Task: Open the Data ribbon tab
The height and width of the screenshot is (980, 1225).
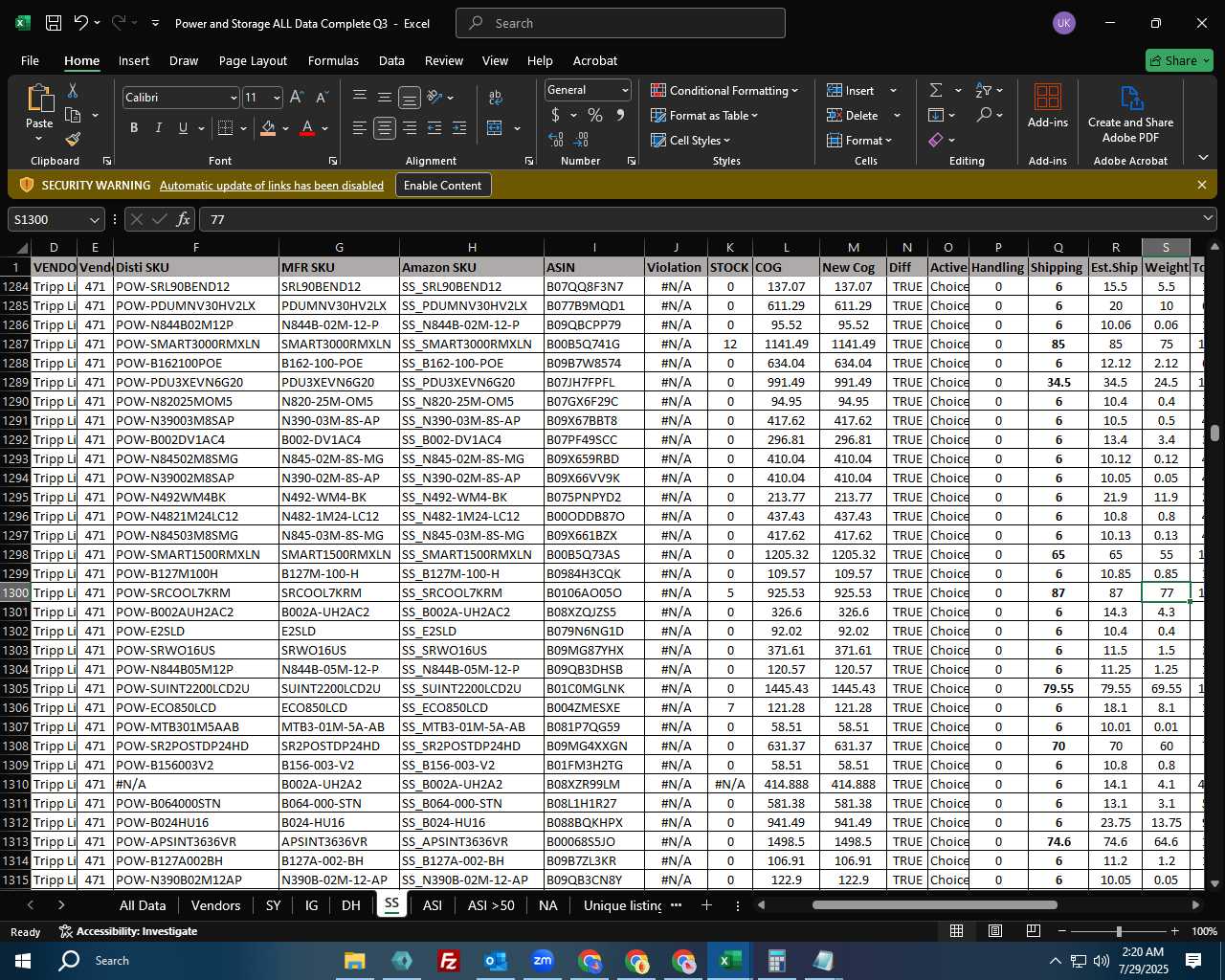Action: 391,60
